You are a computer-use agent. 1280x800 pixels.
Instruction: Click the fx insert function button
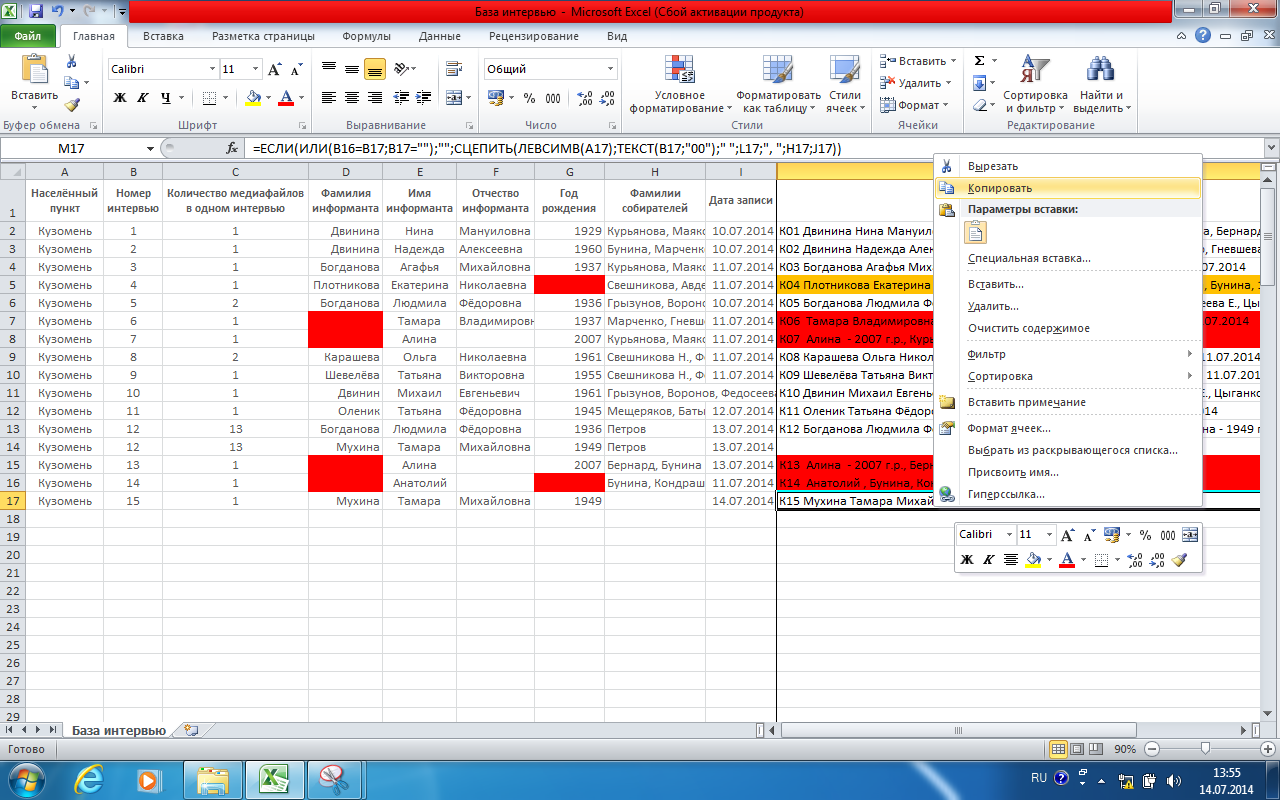(232, 148)
